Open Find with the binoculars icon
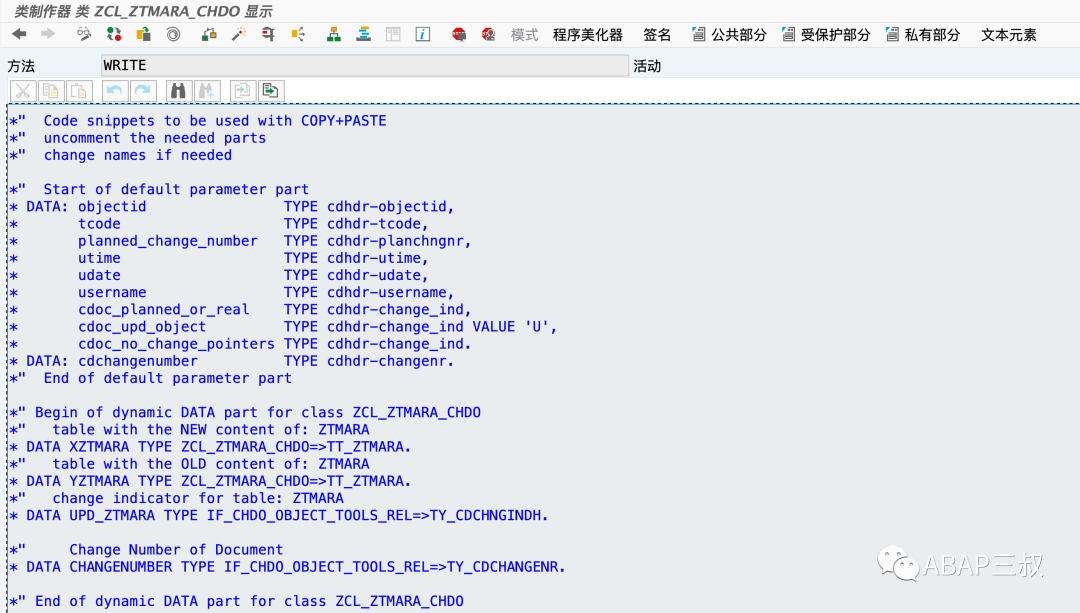Screen dimensions: 1080x613 [178, 91]
